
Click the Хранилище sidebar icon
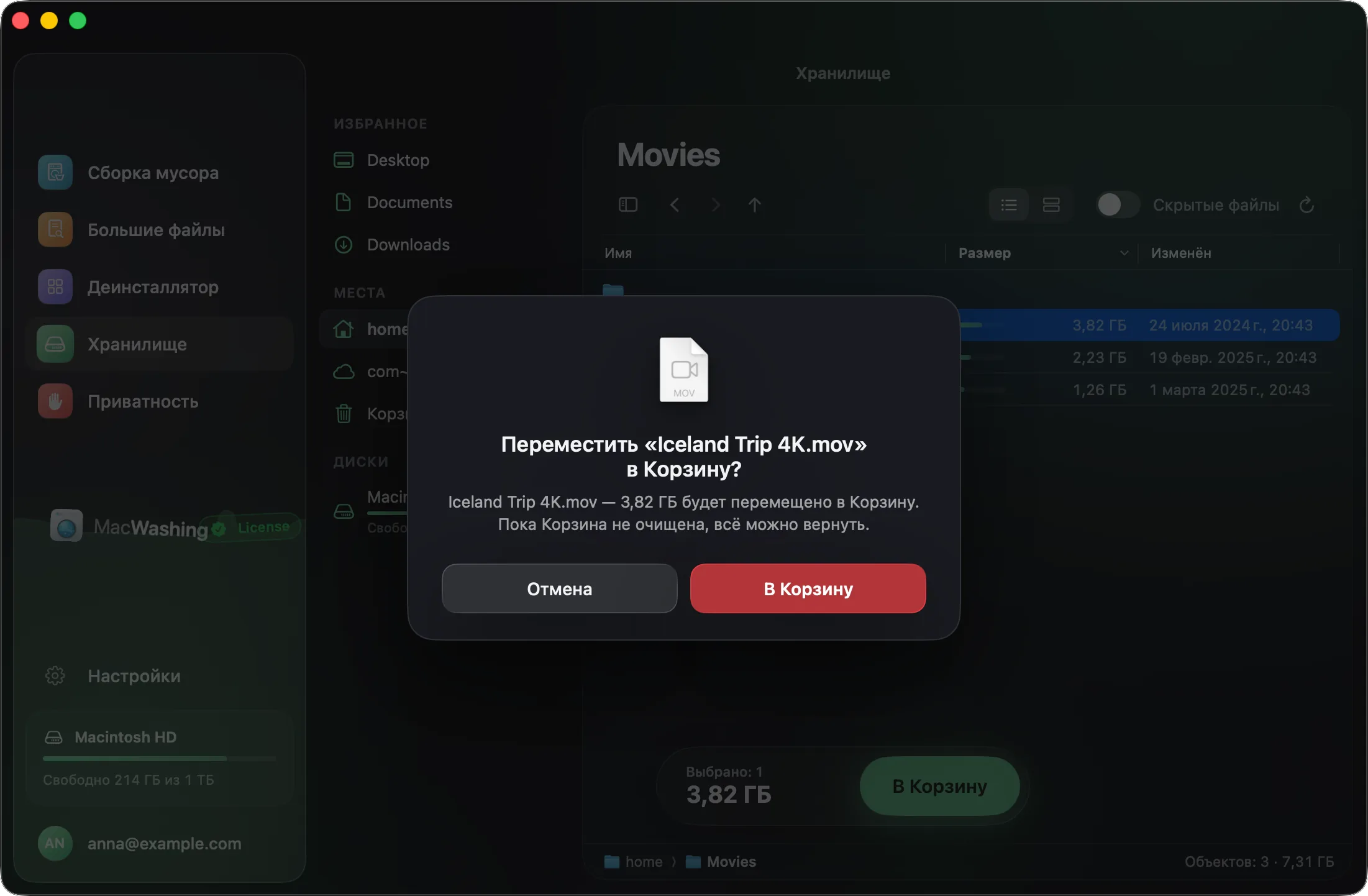pyautogui.click(x=55, y=344)
